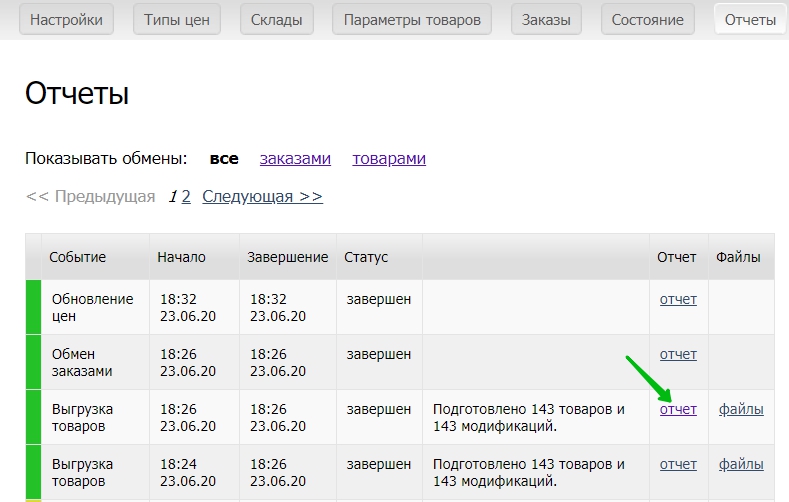Go to page 2 of reports
789x502 pixels.
(x=186, y=196)
